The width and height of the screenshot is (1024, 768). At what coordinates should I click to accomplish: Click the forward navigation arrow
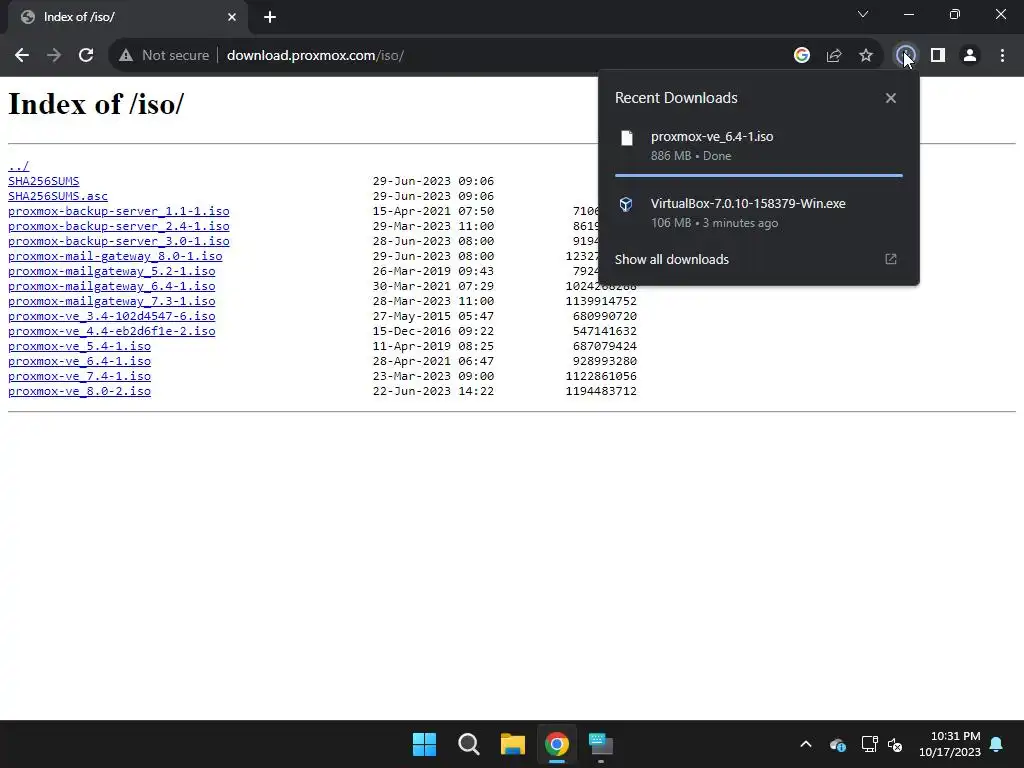54,56
